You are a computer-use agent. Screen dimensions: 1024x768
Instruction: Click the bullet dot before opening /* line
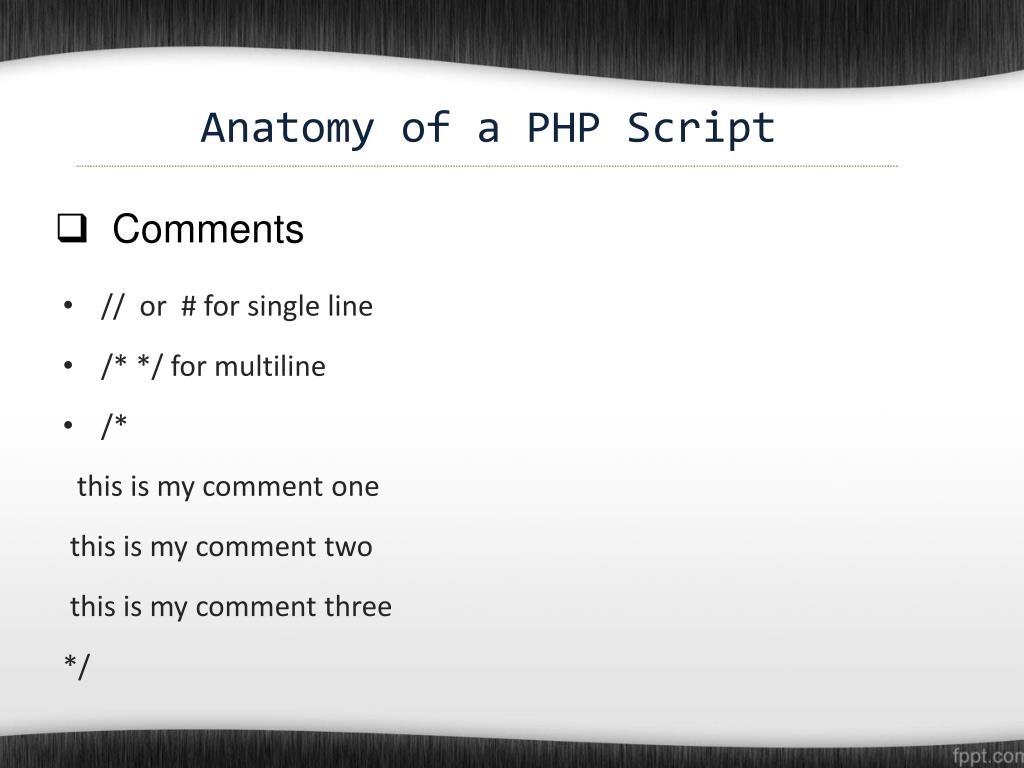(67, 426)
